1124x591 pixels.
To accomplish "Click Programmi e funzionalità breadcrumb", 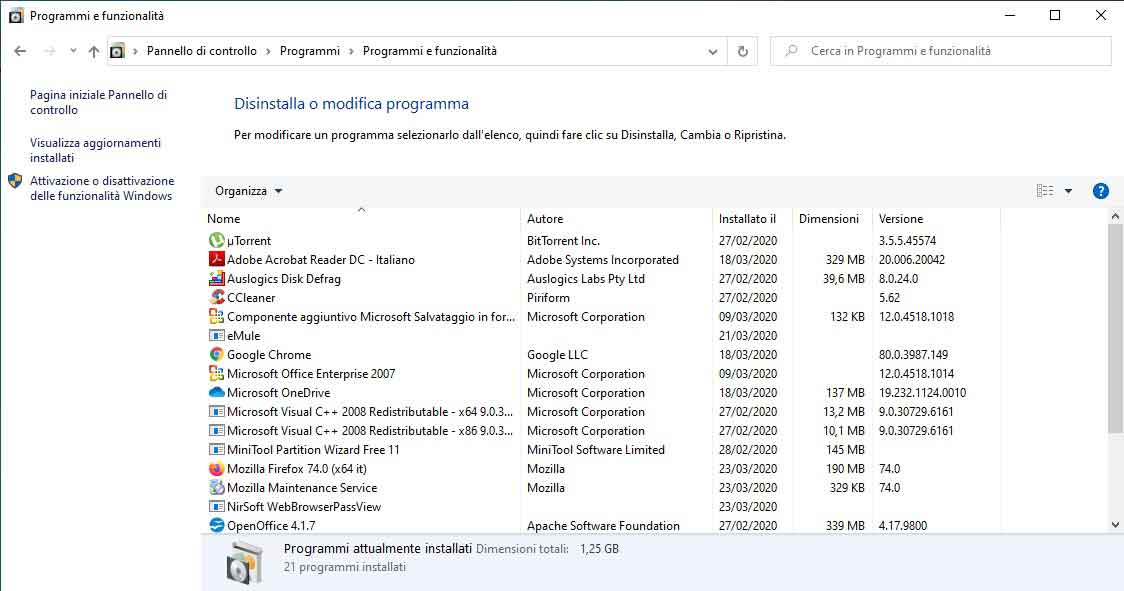I will pos(429,51).
